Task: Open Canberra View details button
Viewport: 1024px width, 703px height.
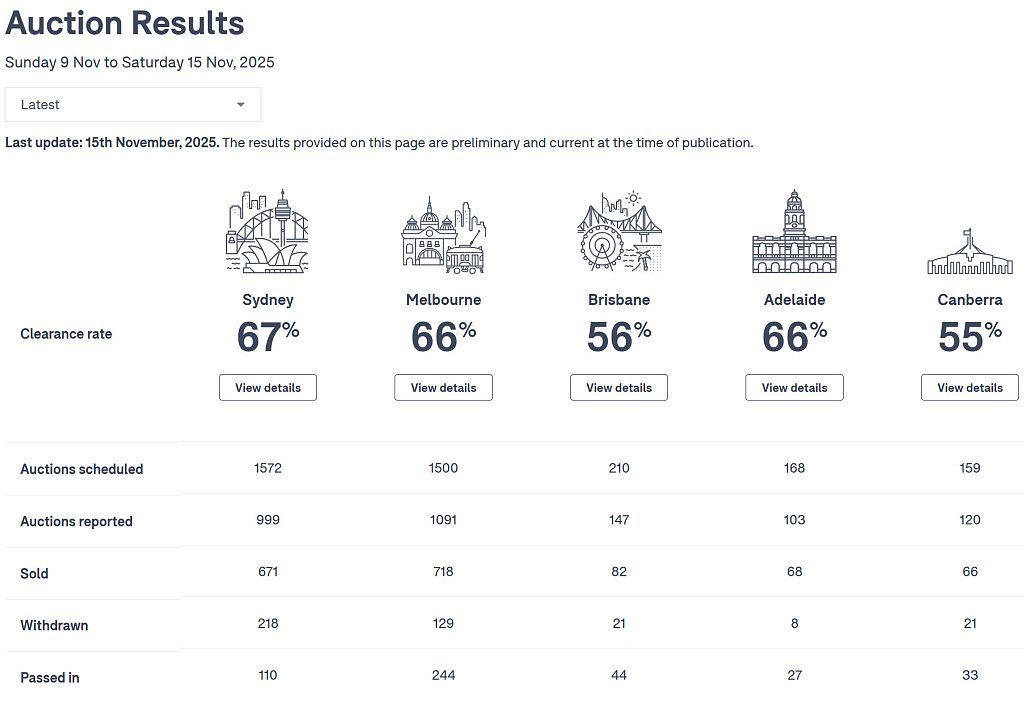Action: [x=970, y=387]
